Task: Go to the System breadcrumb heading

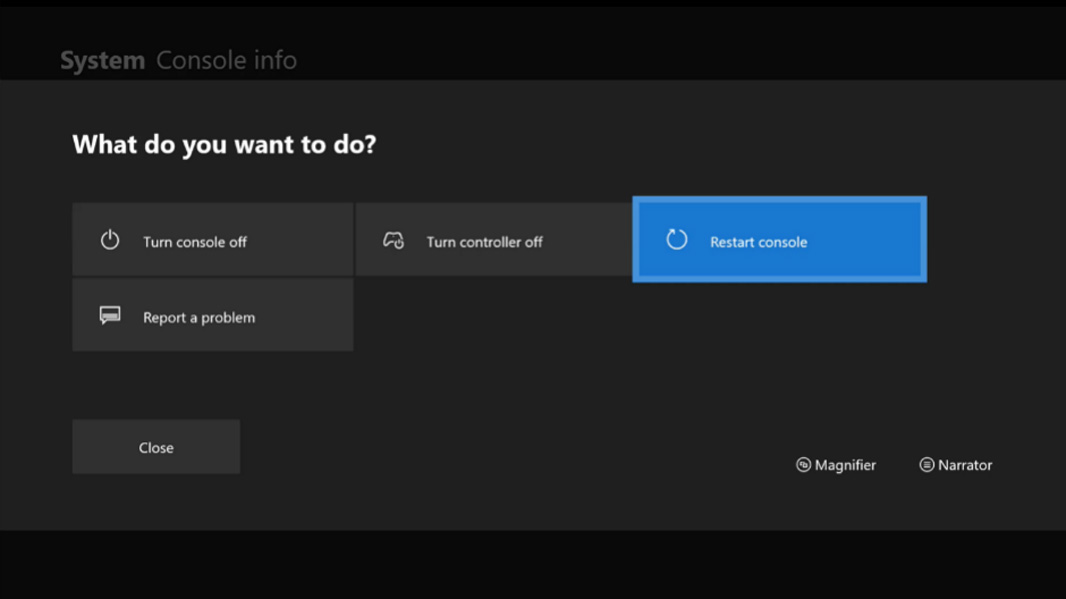Action: click(102, 60)
